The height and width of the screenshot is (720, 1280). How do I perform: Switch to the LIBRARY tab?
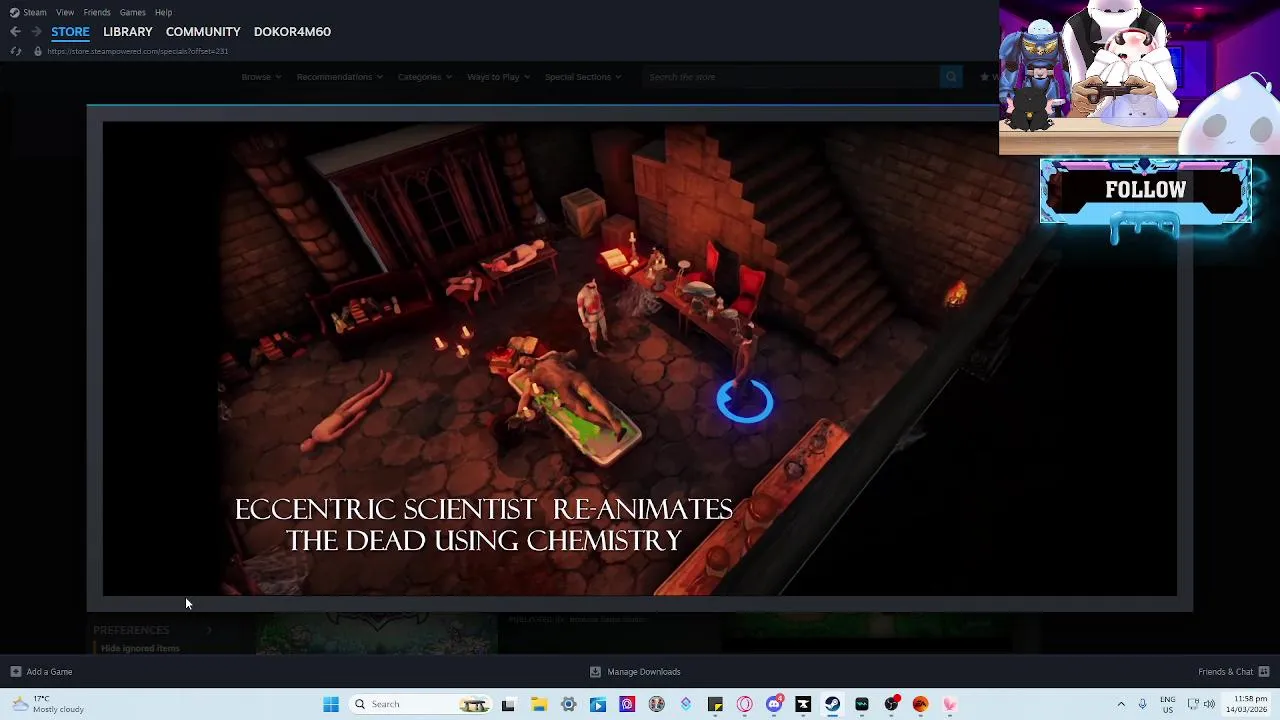(128, 32)
